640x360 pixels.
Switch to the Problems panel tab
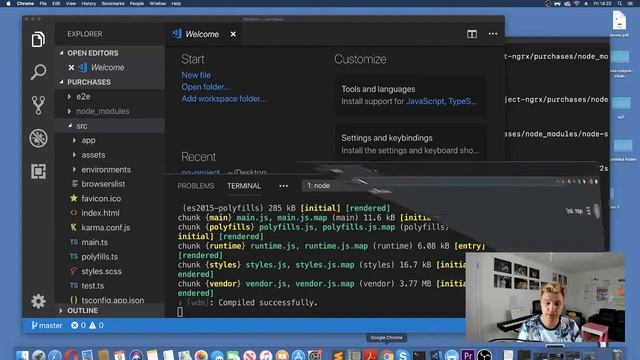(x=196, y=186)
